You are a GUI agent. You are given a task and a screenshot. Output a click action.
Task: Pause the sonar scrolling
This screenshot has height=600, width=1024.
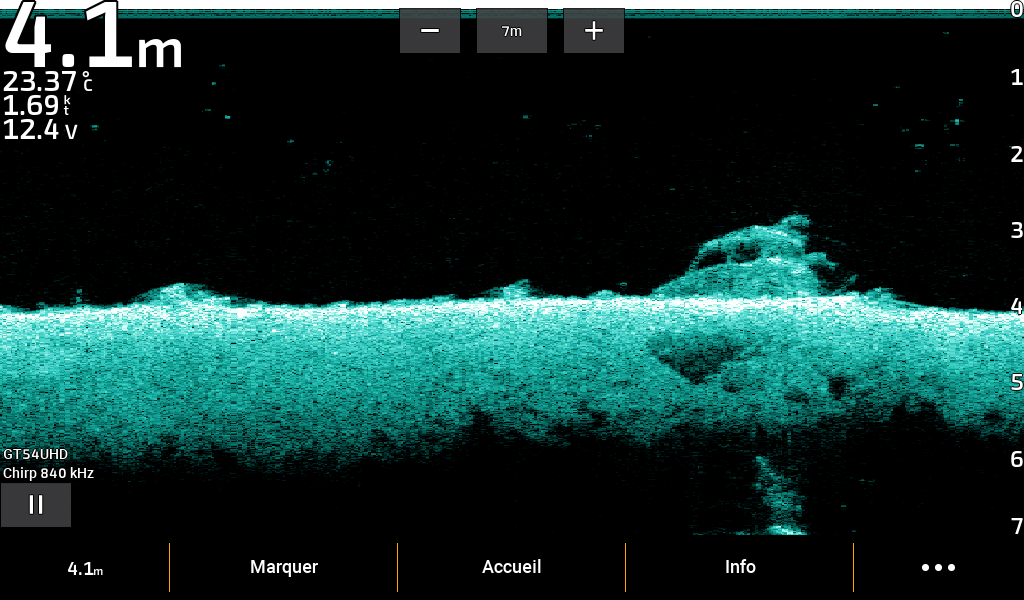click(x=36, y=505)
